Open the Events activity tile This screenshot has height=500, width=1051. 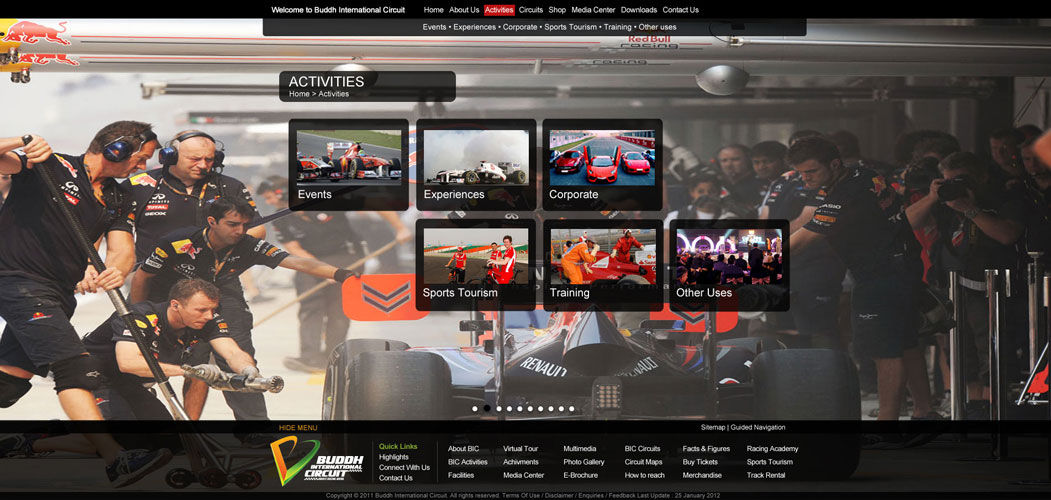(x=348, y=164)
